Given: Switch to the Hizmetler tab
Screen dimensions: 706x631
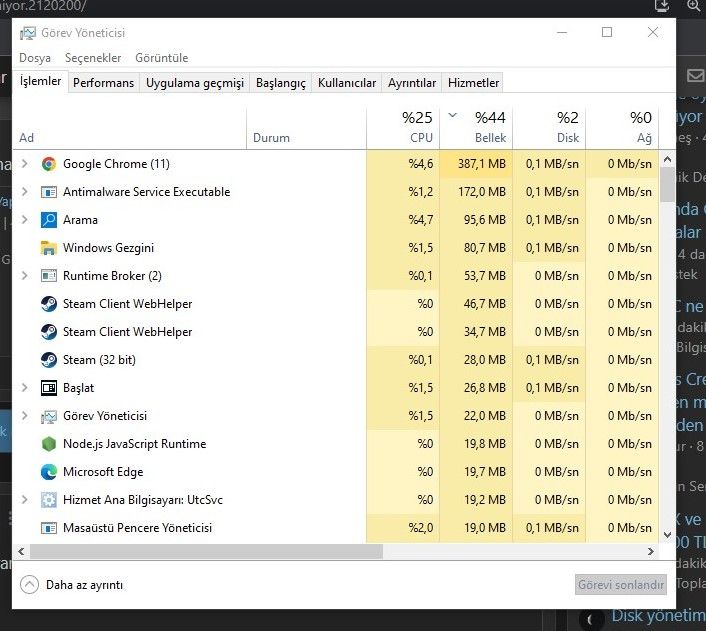Looking at the screenshot, I should (473, 83).
